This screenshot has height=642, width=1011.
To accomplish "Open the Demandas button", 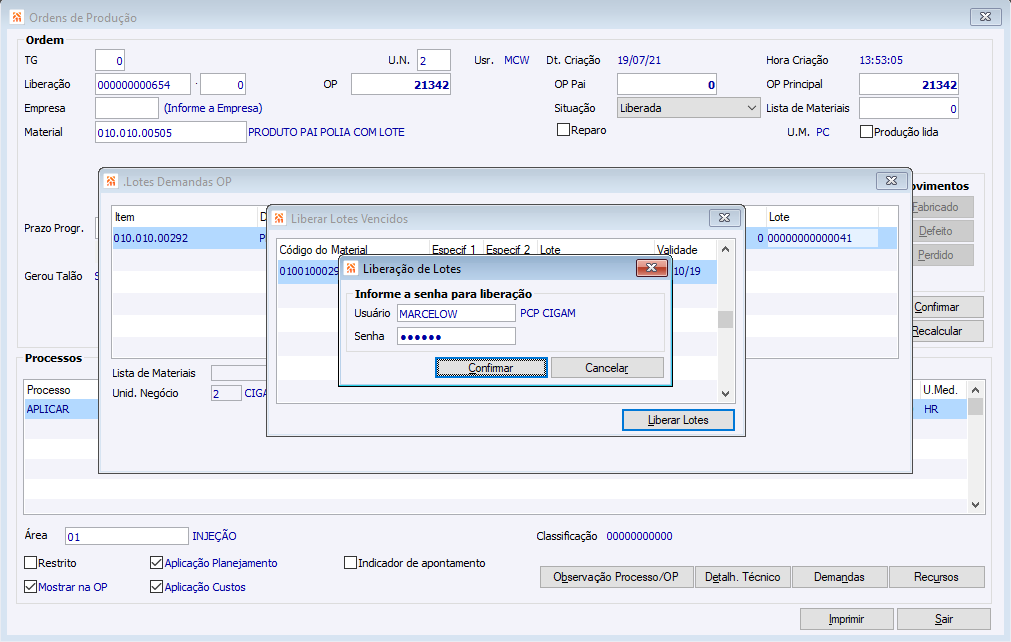I will 839,577.
